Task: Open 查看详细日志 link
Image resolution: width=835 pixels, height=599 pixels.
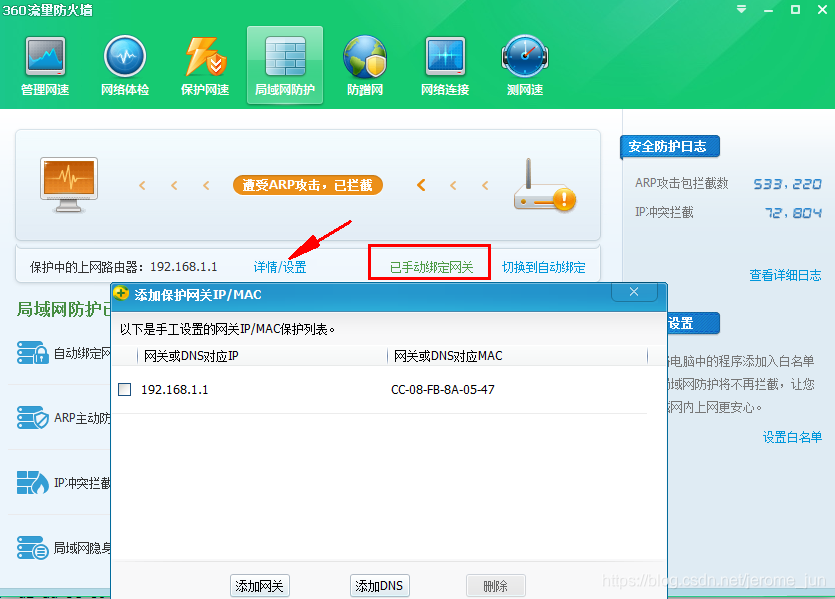Action: 785,275
